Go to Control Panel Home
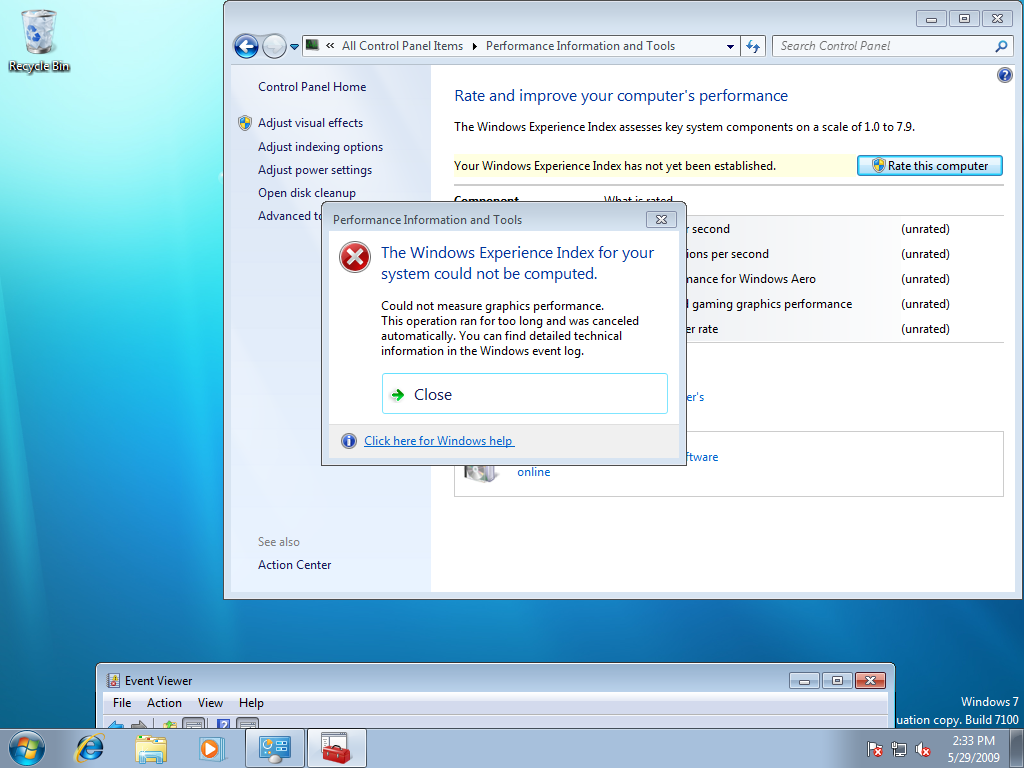 click(x=312, y=87)
